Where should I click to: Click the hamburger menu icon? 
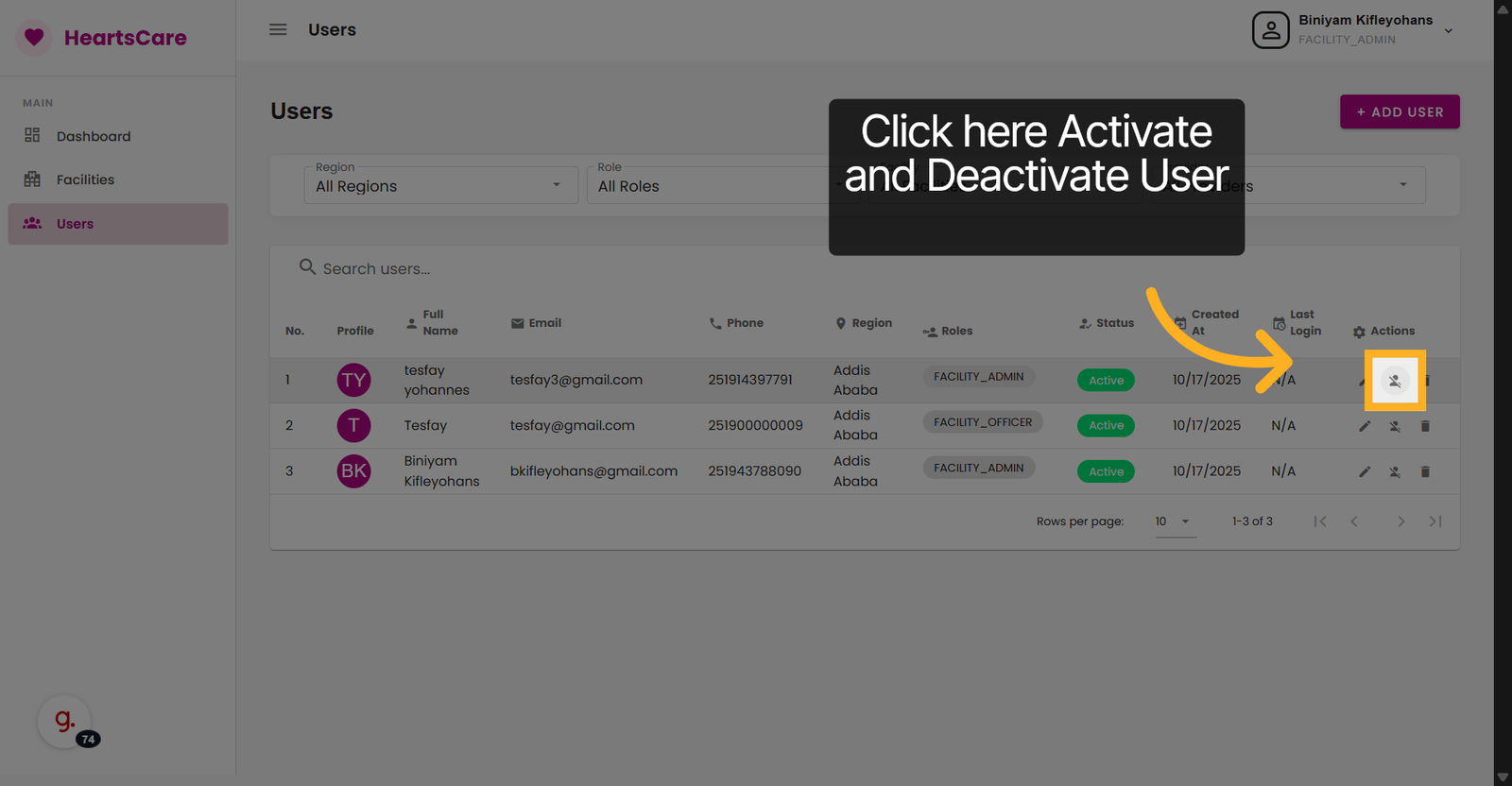(278, 30)
